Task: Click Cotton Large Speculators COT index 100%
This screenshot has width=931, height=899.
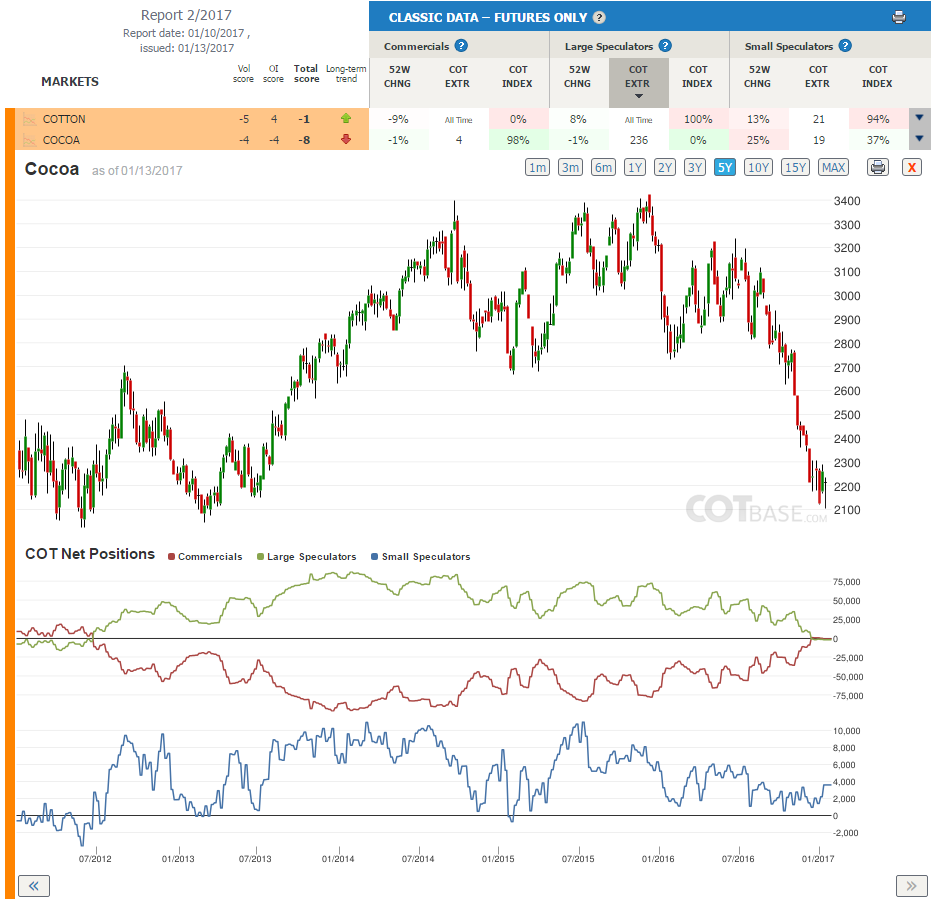Action: click(x=698, y=119)
